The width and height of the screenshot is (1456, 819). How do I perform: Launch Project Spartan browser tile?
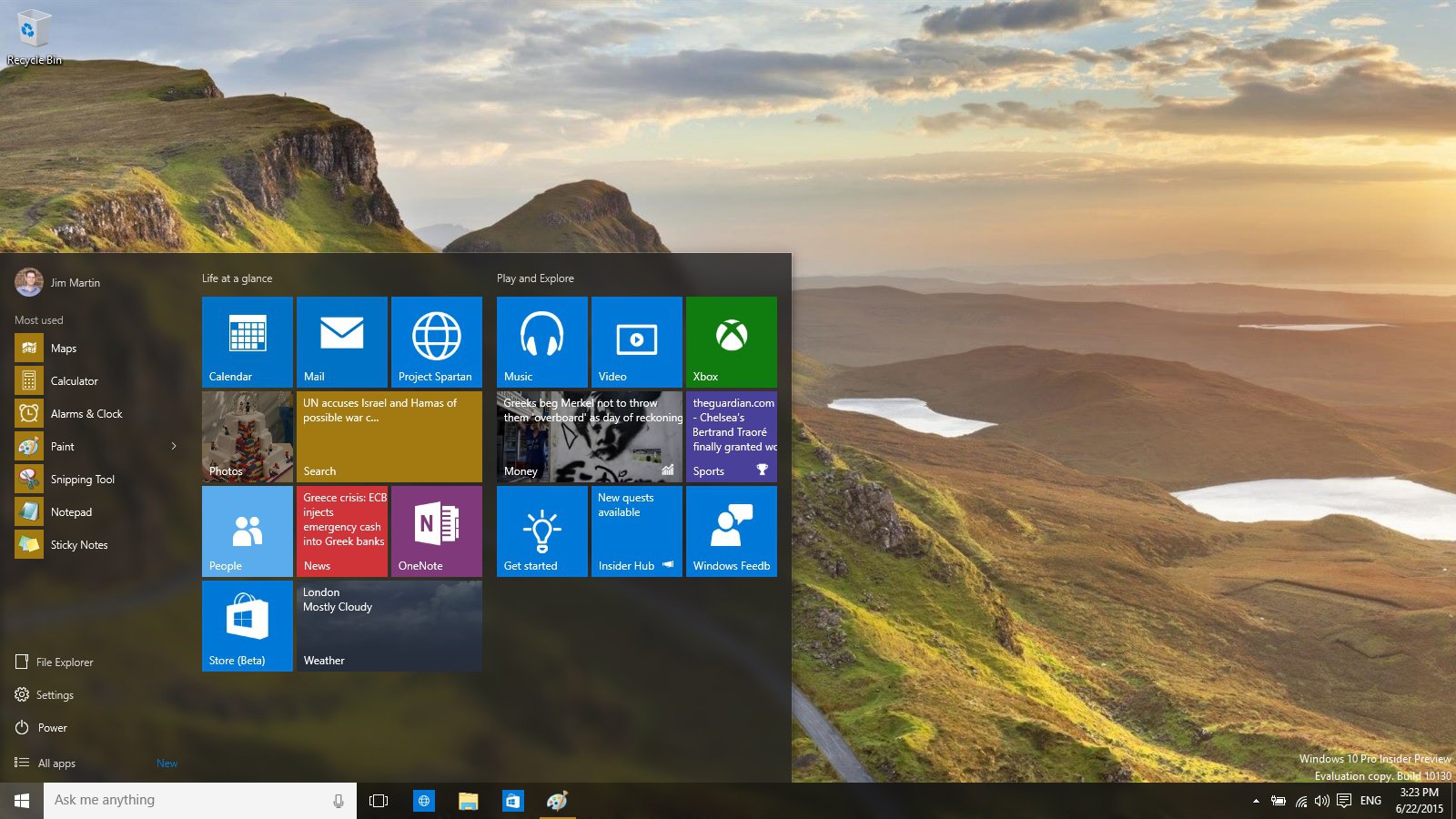click(437, 342)
